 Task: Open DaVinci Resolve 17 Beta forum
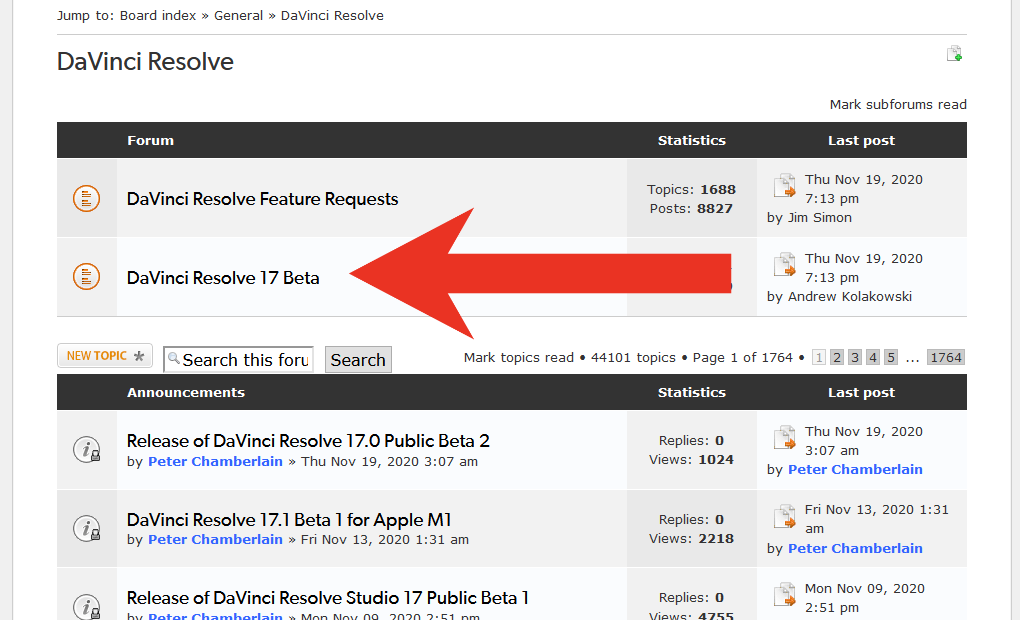[223, 278]
